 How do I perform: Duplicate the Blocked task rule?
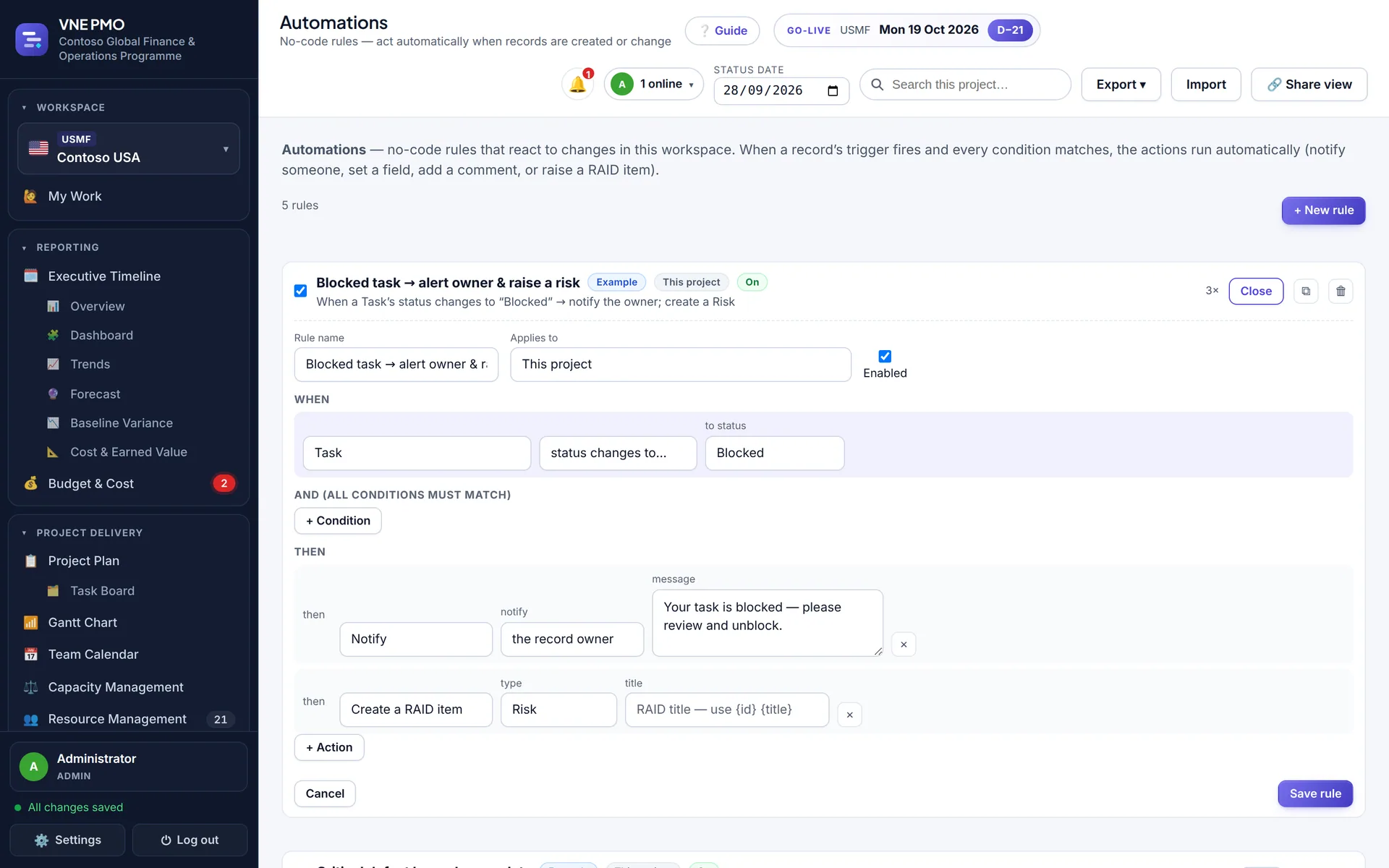[1306, 291]
